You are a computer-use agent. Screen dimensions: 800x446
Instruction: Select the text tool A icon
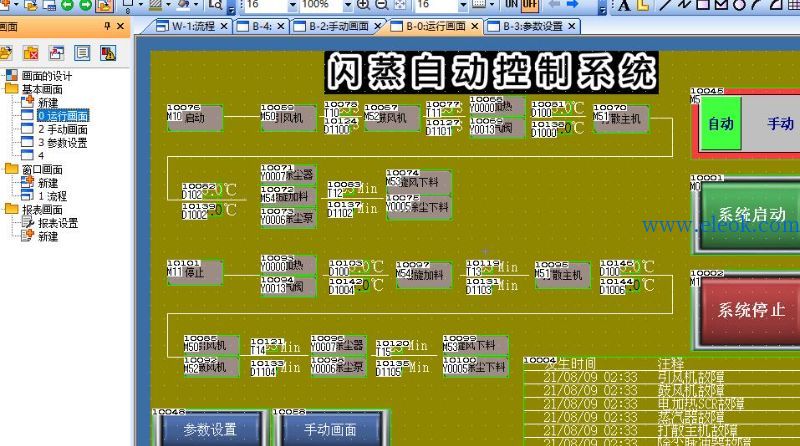coord(624,5)
